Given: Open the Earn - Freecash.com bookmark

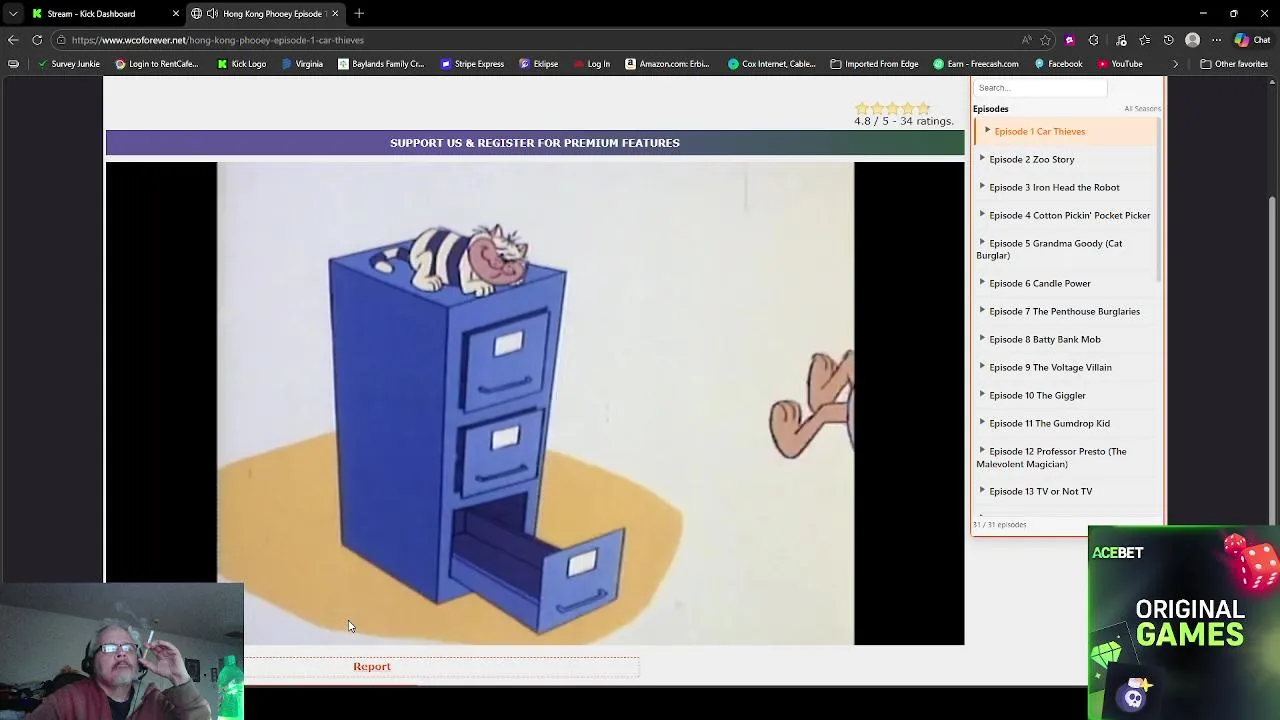Looking at the screenshot, I should pos(975,64).
